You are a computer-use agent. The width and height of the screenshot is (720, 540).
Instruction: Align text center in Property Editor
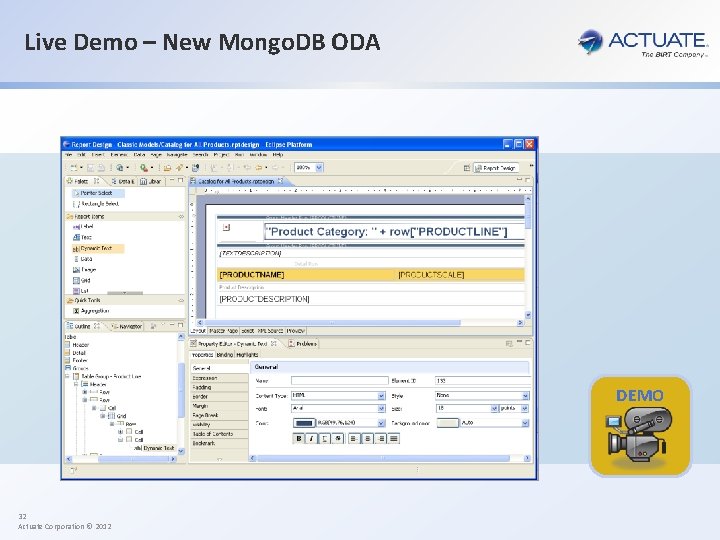pyautogui.click(x=367, y=439)
